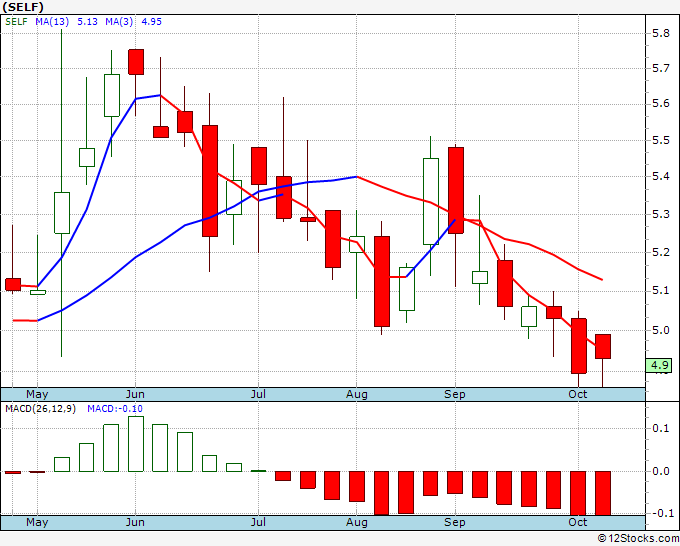This screenshot has width=680, height=546.
Task: Click the 5.7 price axis label
Action: point(661,68)
